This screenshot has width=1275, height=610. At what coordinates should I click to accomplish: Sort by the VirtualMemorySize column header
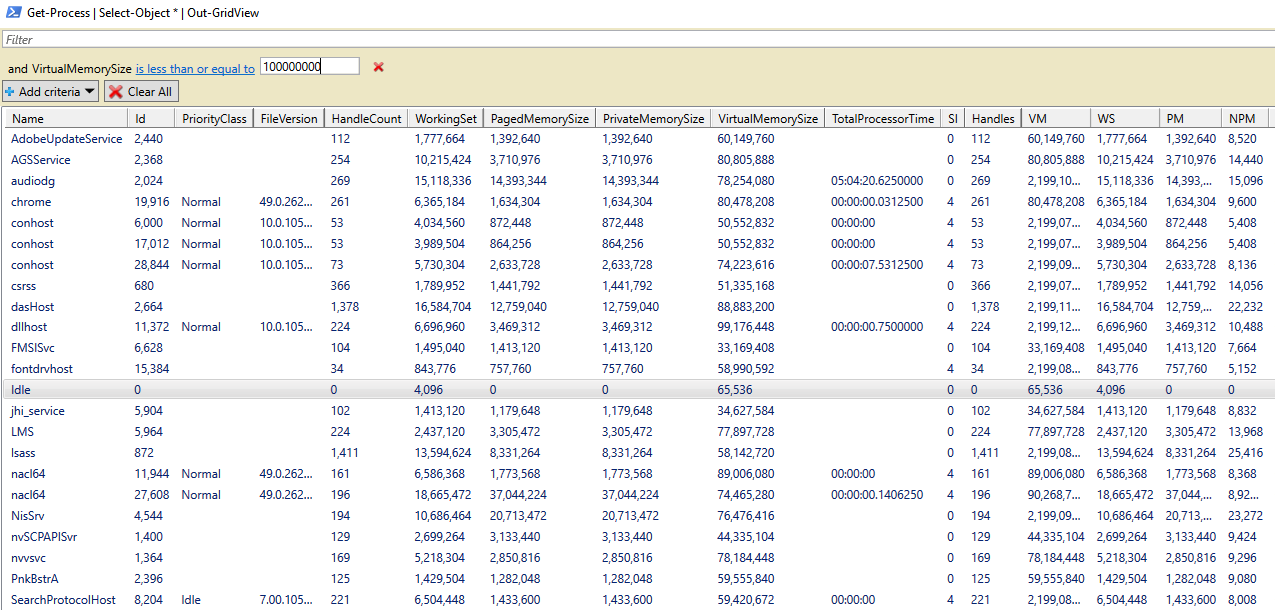pyautogui.click(x=768, y=118)
